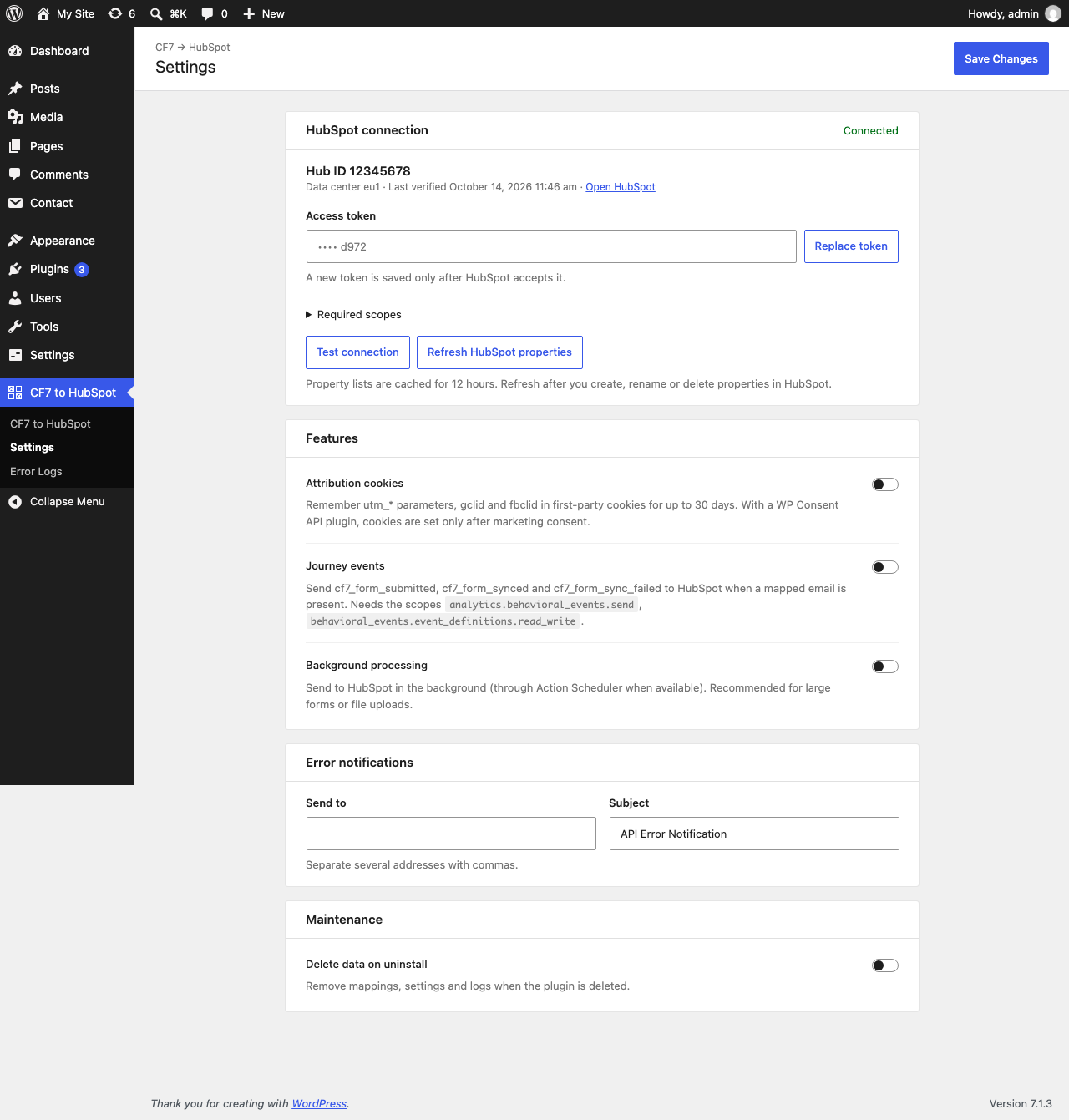Click the Contact envelope icon
The image size is (1069, 1120).
point(15,203)
